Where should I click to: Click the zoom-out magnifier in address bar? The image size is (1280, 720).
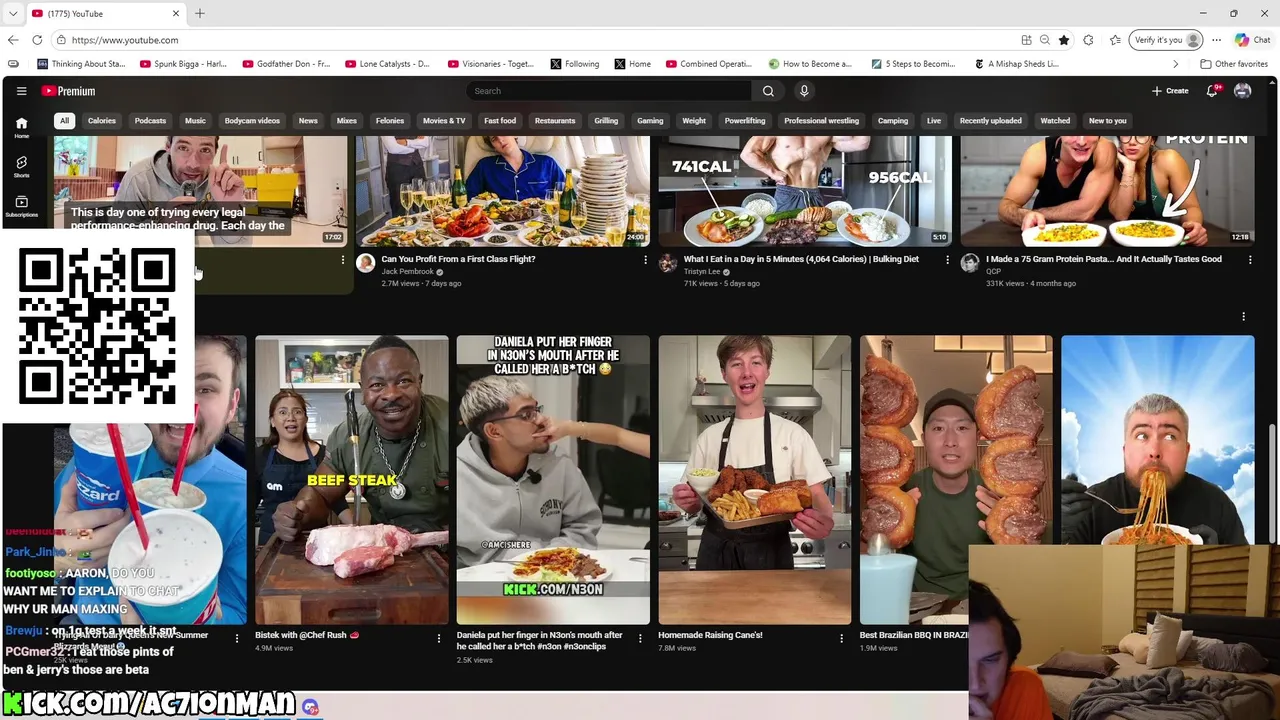[1045, 40]
